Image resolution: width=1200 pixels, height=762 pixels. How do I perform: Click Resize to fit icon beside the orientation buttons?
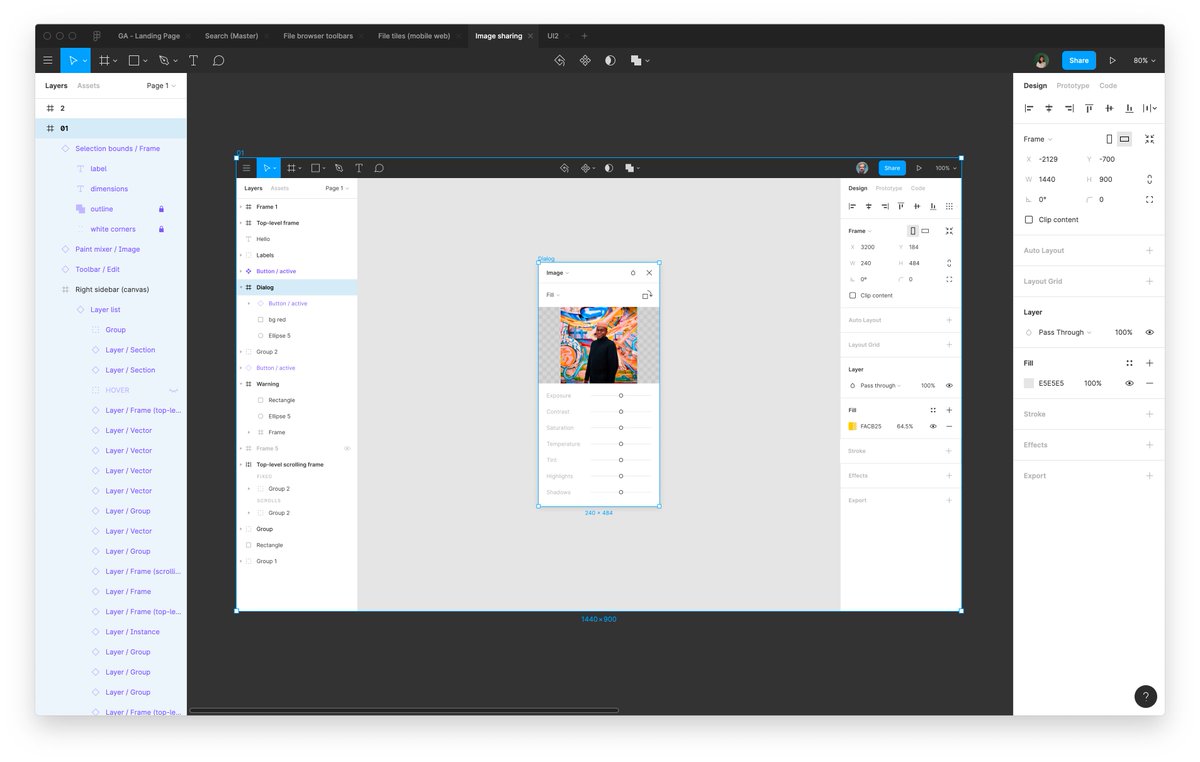1149,139
